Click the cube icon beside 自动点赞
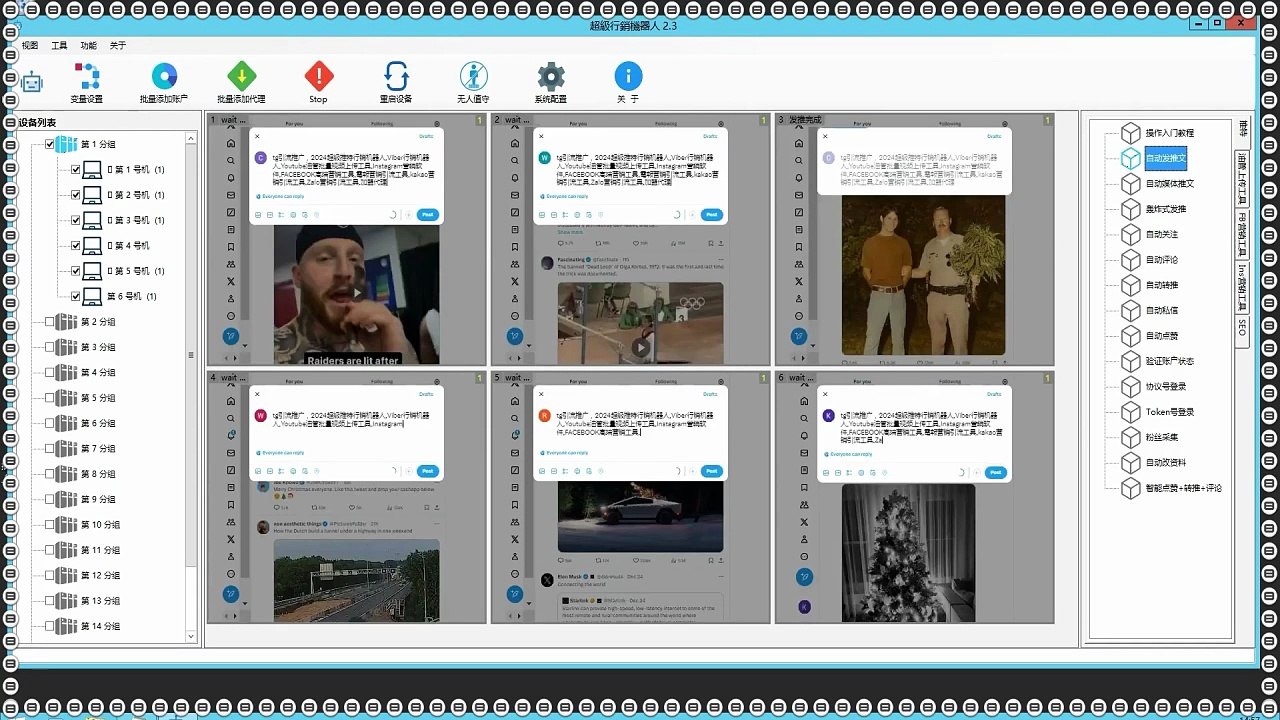Viewport: 1280px width, 720px height. click(x=1130, y=336)
